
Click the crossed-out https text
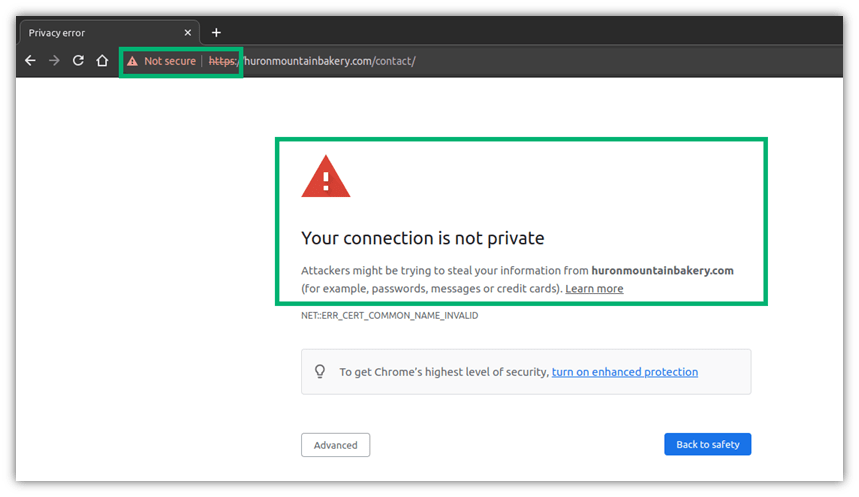pyautogui.click(x=223, y=61)
